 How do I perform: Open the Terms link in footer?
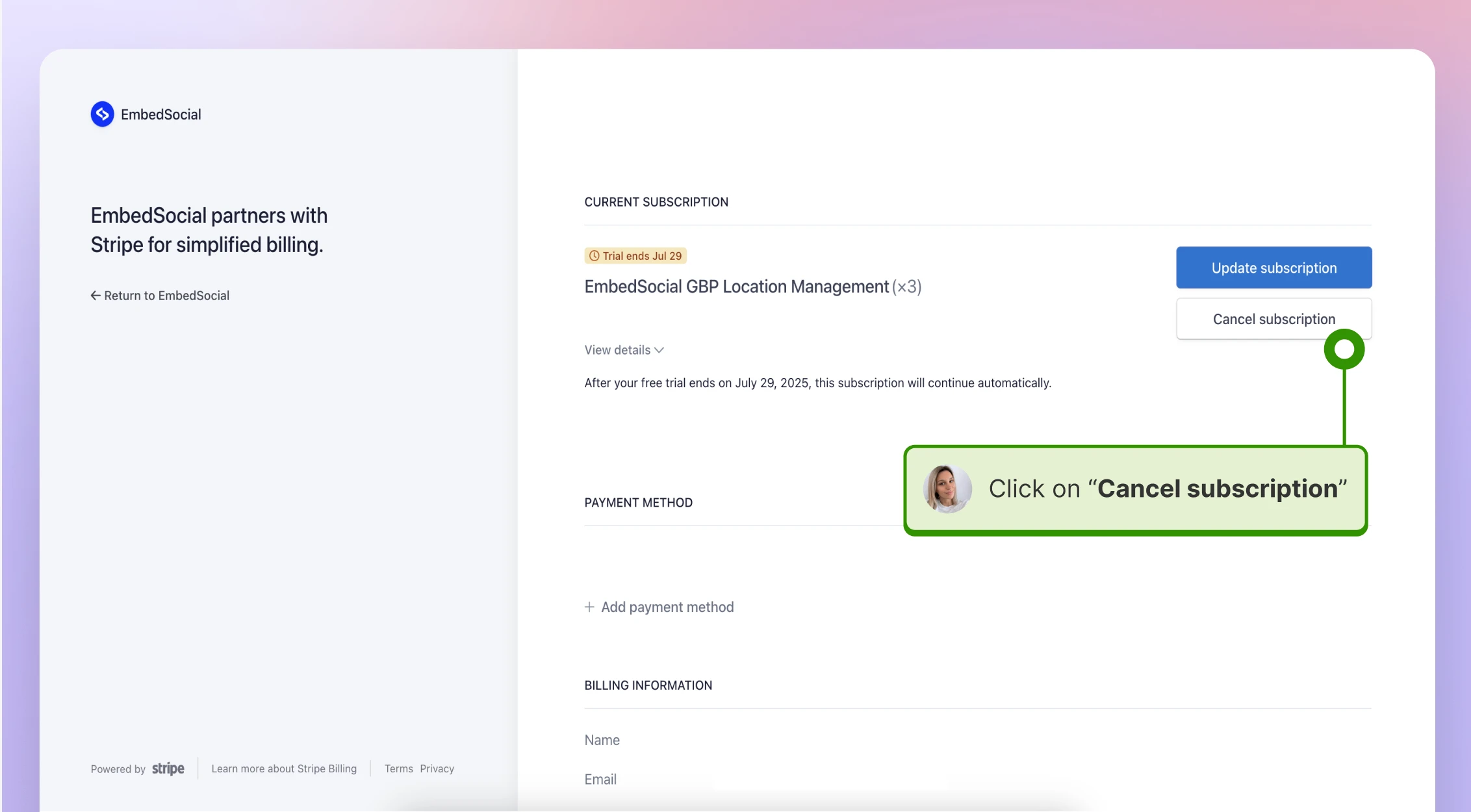pos(398,768)
